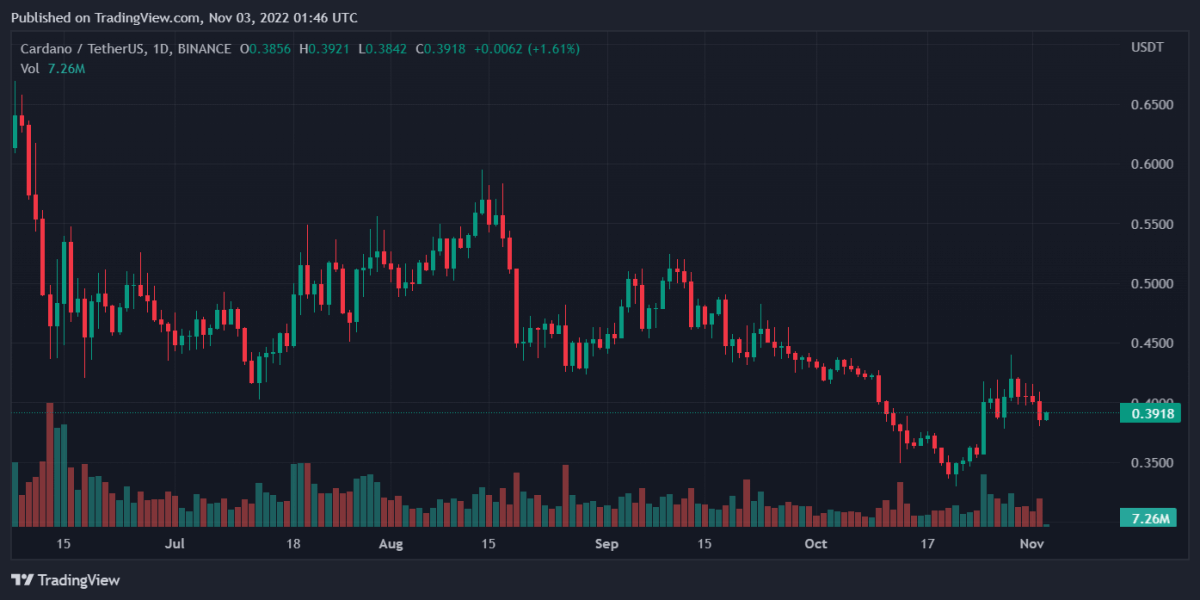The height and width of the screenshot is (600, 1200).
Task: Click the Sep date label on time axis
Action: [607, 544]
